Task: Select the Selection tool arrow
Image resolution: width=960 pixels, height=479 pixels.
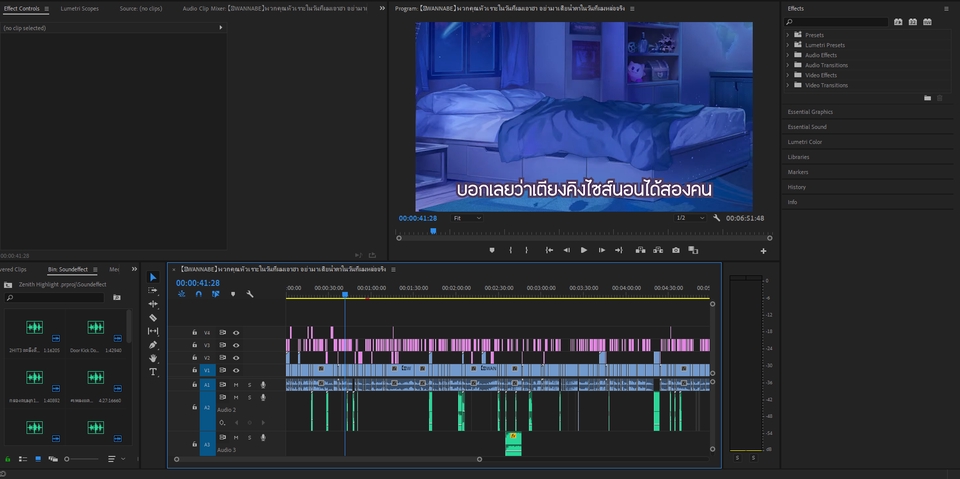Action: (153, 277)
